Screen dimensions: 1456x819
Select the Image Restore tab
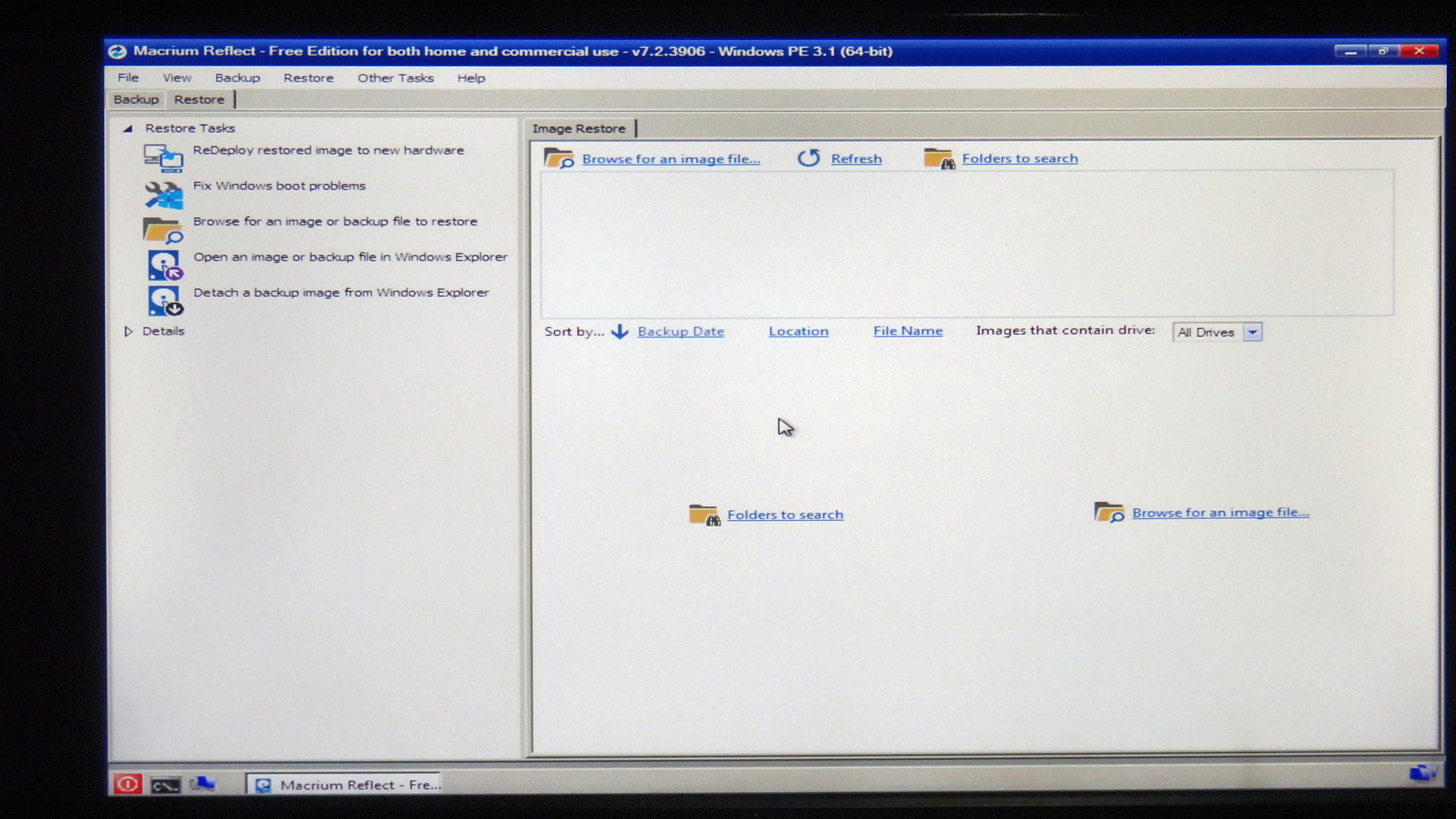(x=579, y=128)
